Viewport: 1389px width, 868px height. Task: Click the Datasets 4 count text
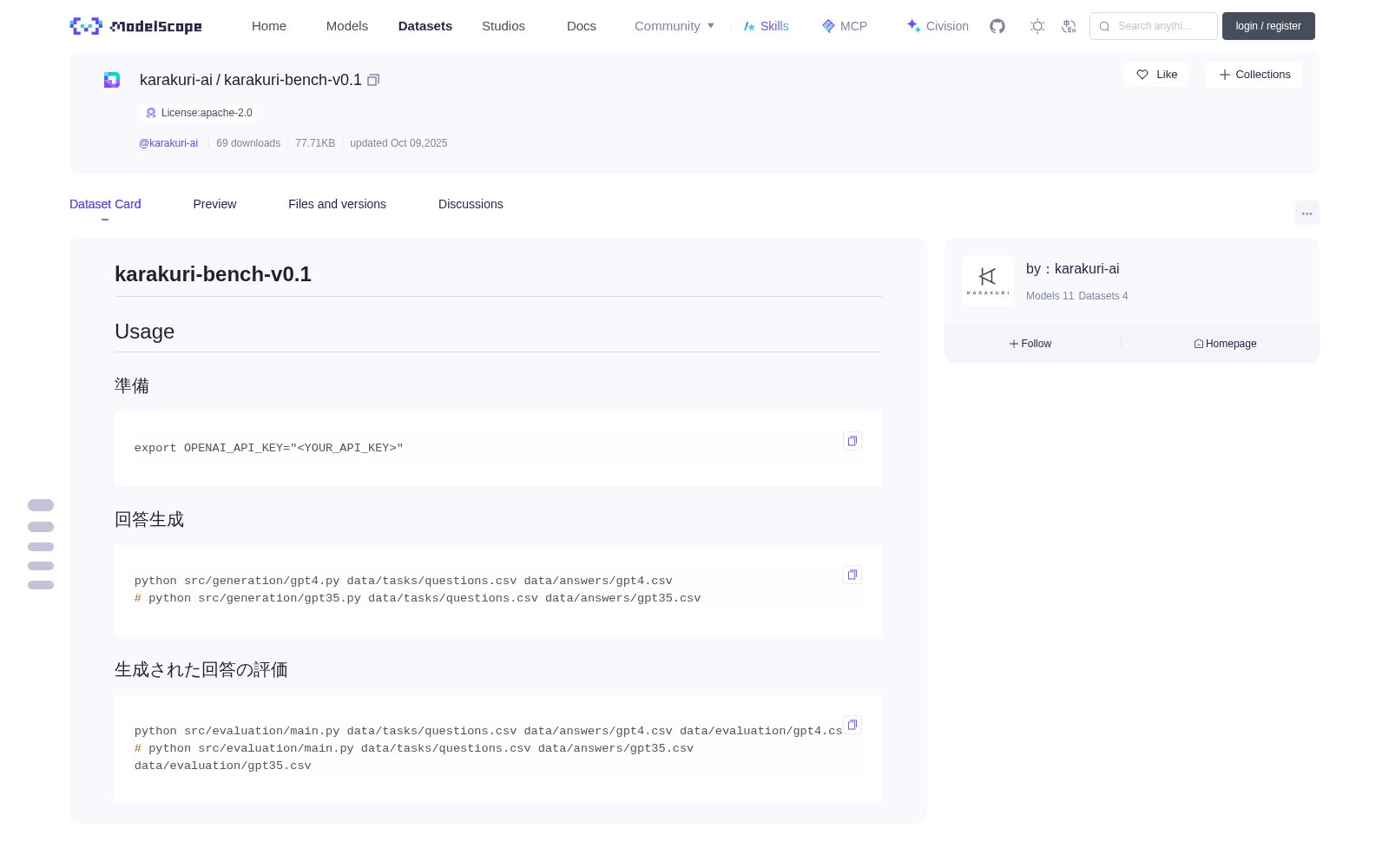(x=1103, y=296)
